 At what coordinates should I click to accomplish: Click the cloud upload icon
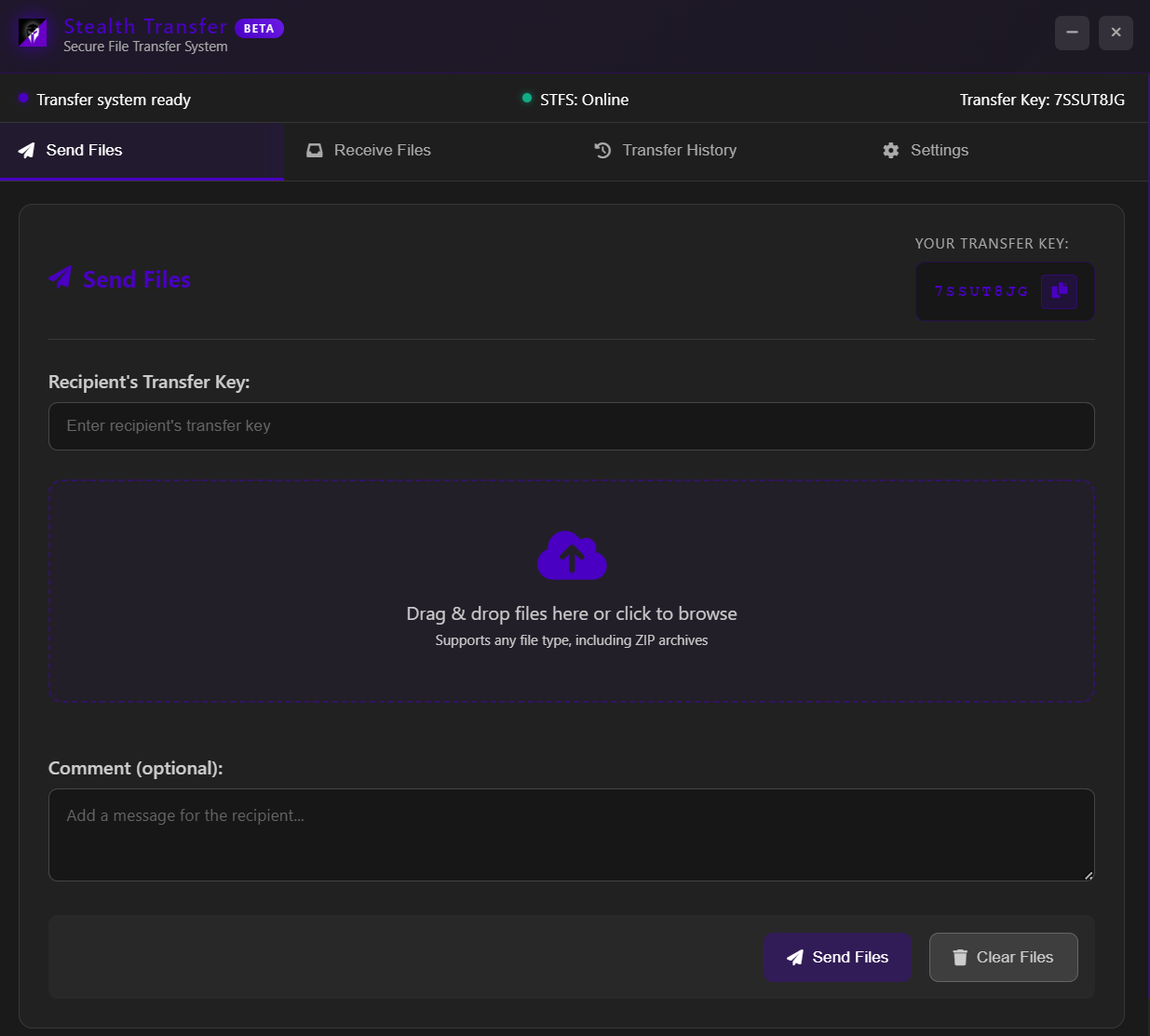click(572, 556)
